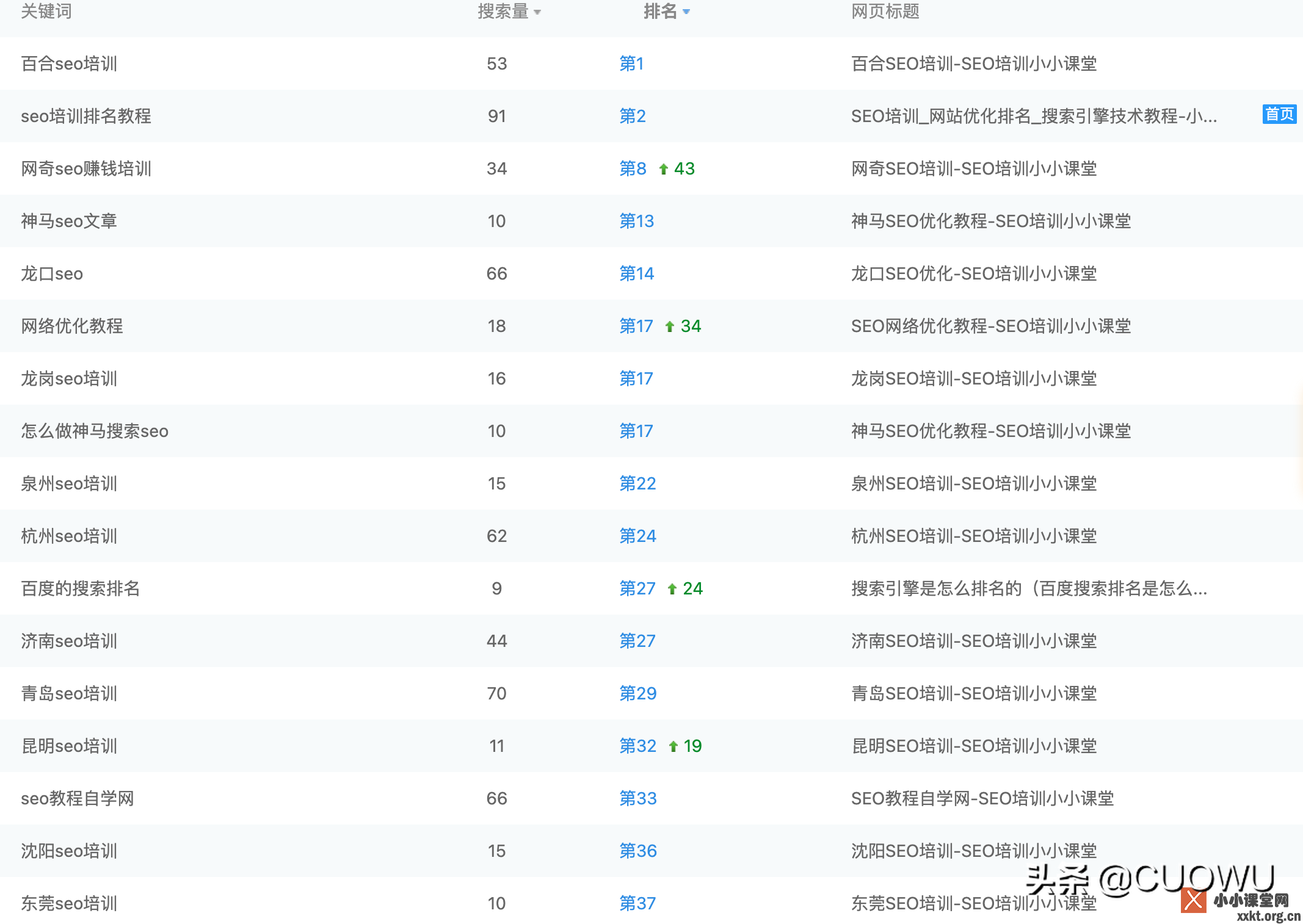Open the ranking link 第1 for 百合seo培训
Image resolution: width=1303 pixels, height=924 pixels.
631,63
